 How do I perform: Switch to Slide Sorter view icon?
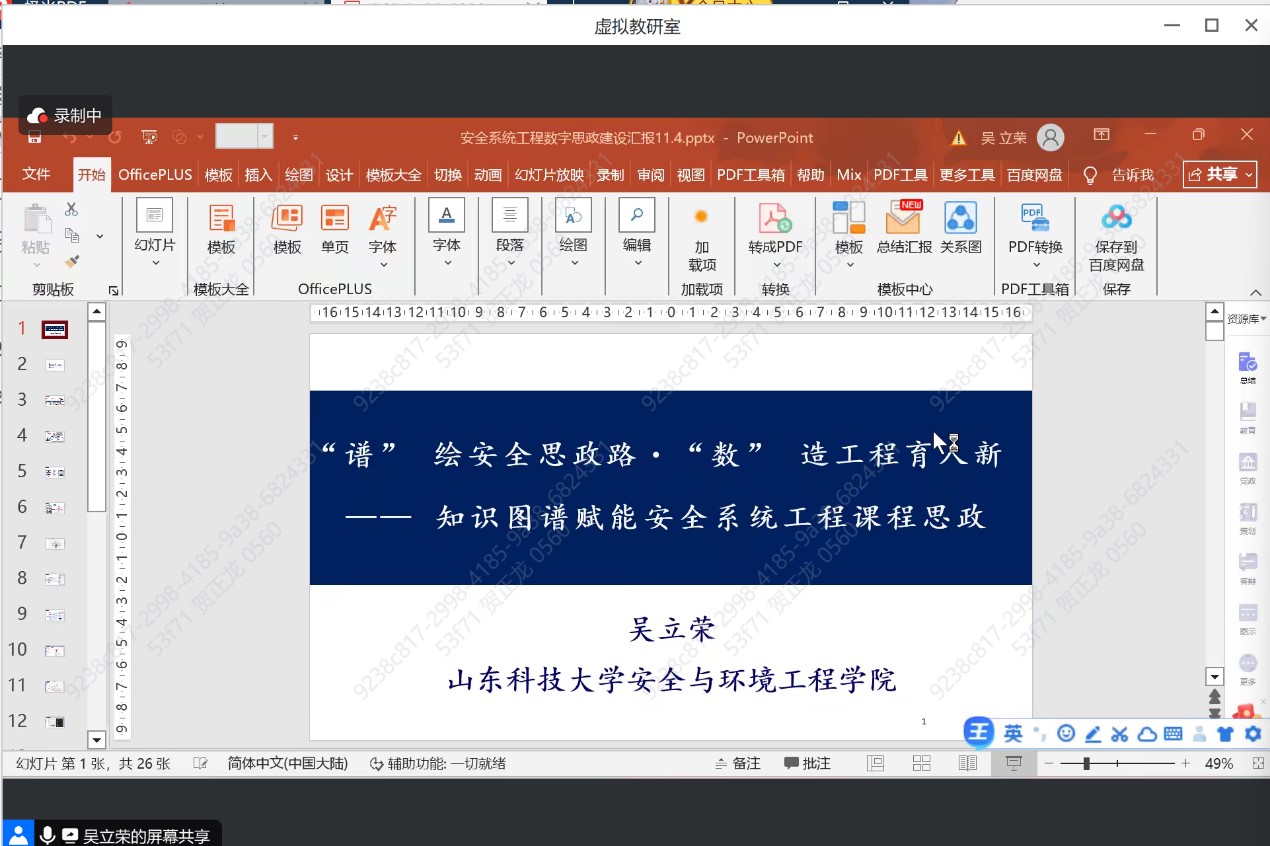920,763
